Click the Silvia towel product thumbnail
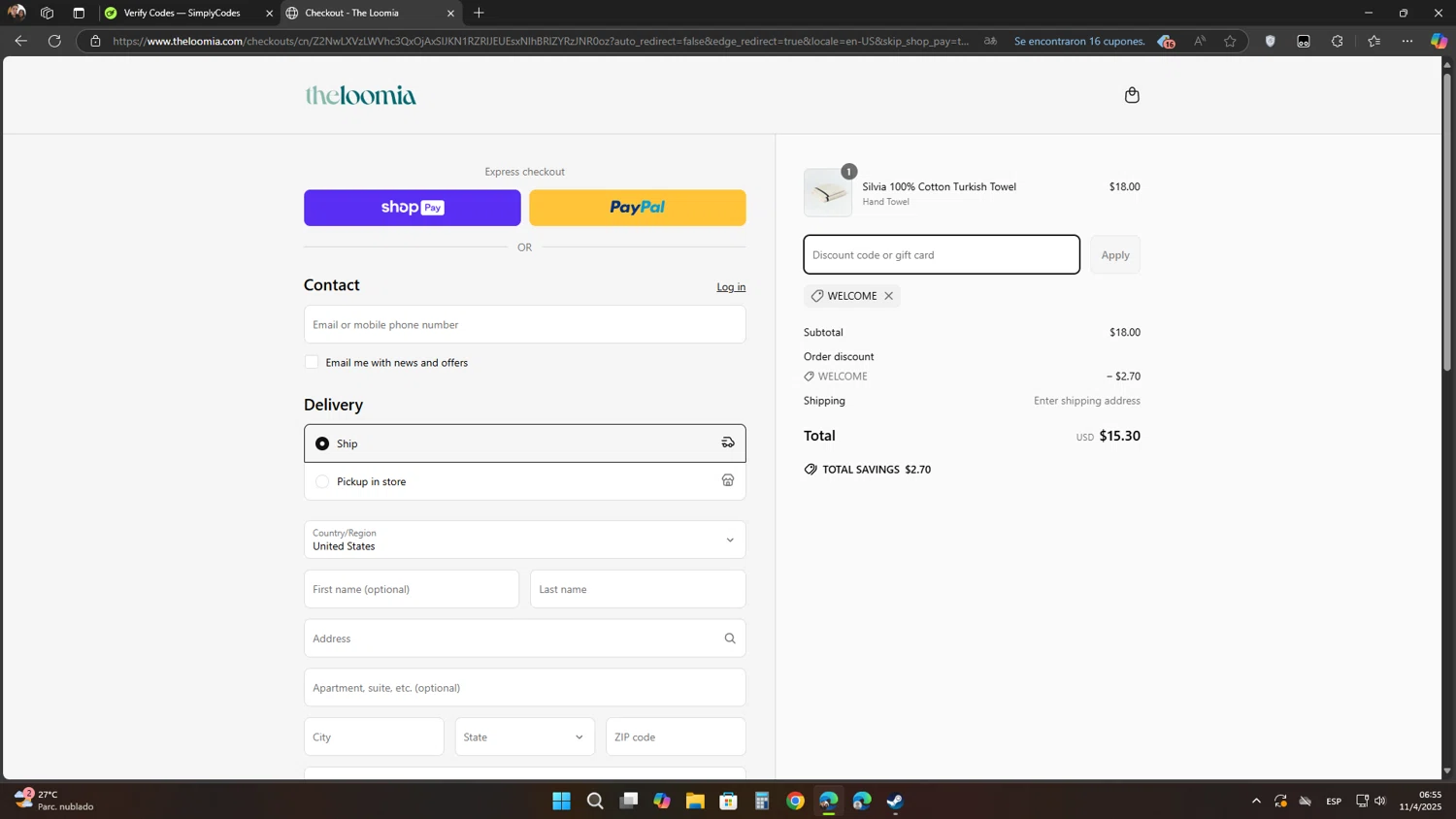The image size is (1456, 819). pyautogui.click(x=828, y=192)
